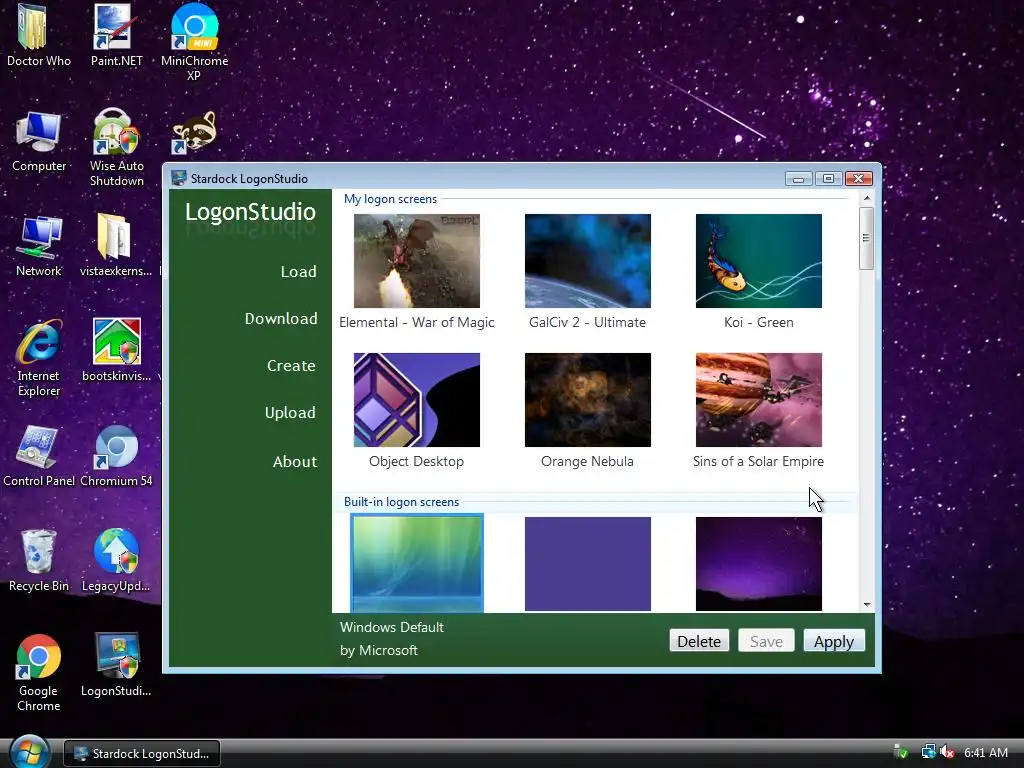
Task: Select the Recycle Bin desktop icon
Action: coord(39,561)
